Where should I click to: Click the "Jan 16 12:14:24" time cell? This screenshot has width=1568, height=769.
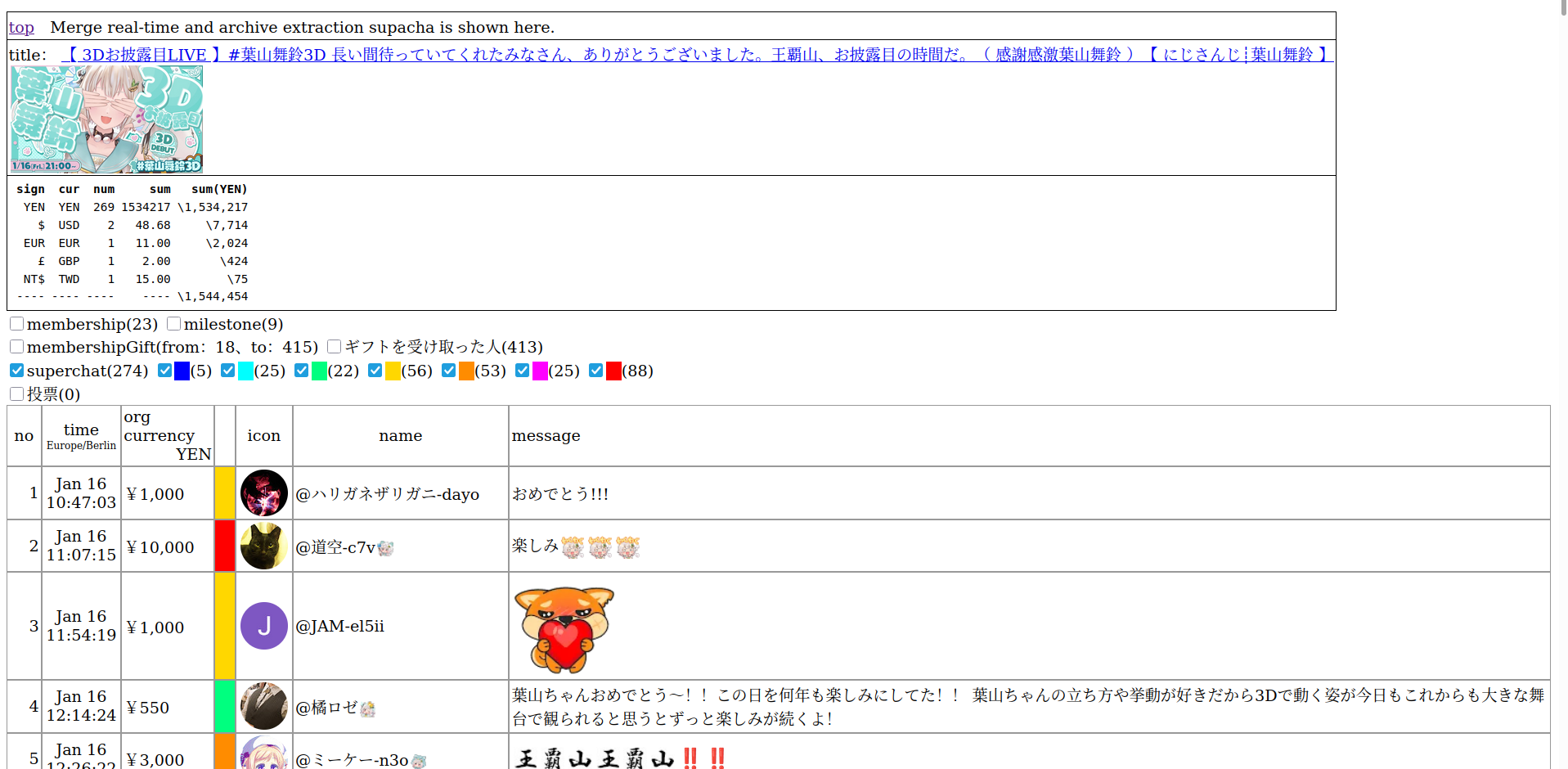(x=81, y=706)
